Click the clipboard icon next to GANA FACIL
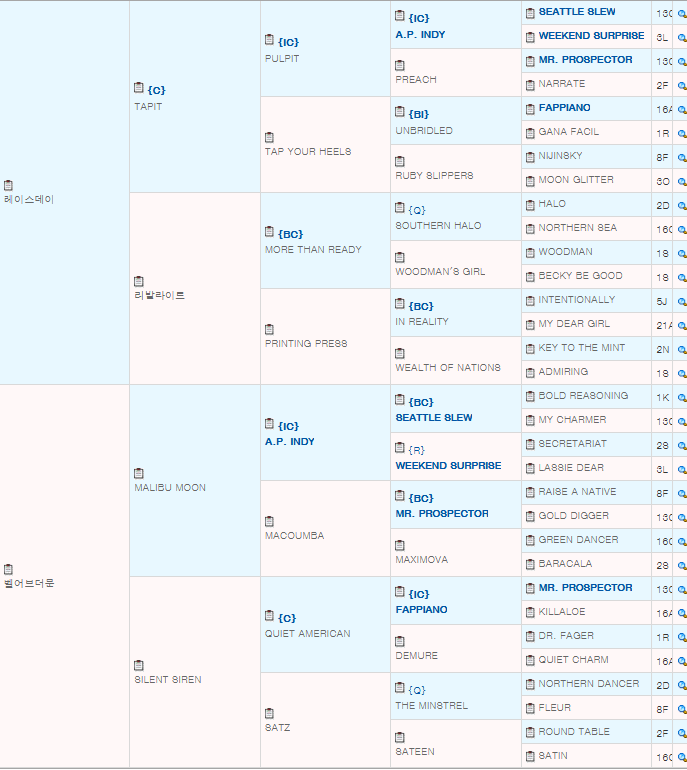The height and width of the screenshot is (770, 687). [530, 134]
